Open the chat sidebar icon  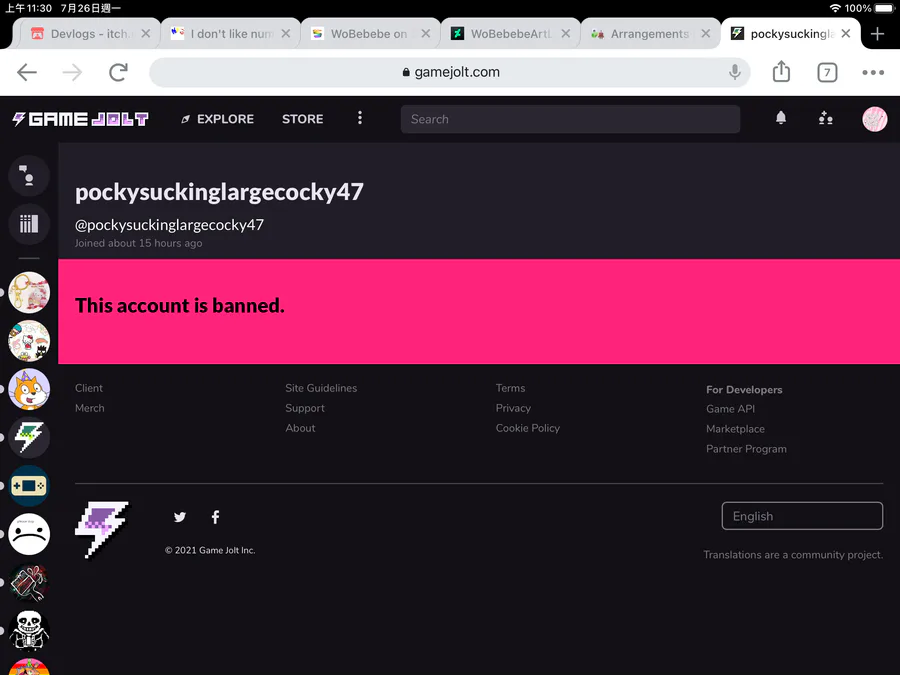(x=29, y=176)
